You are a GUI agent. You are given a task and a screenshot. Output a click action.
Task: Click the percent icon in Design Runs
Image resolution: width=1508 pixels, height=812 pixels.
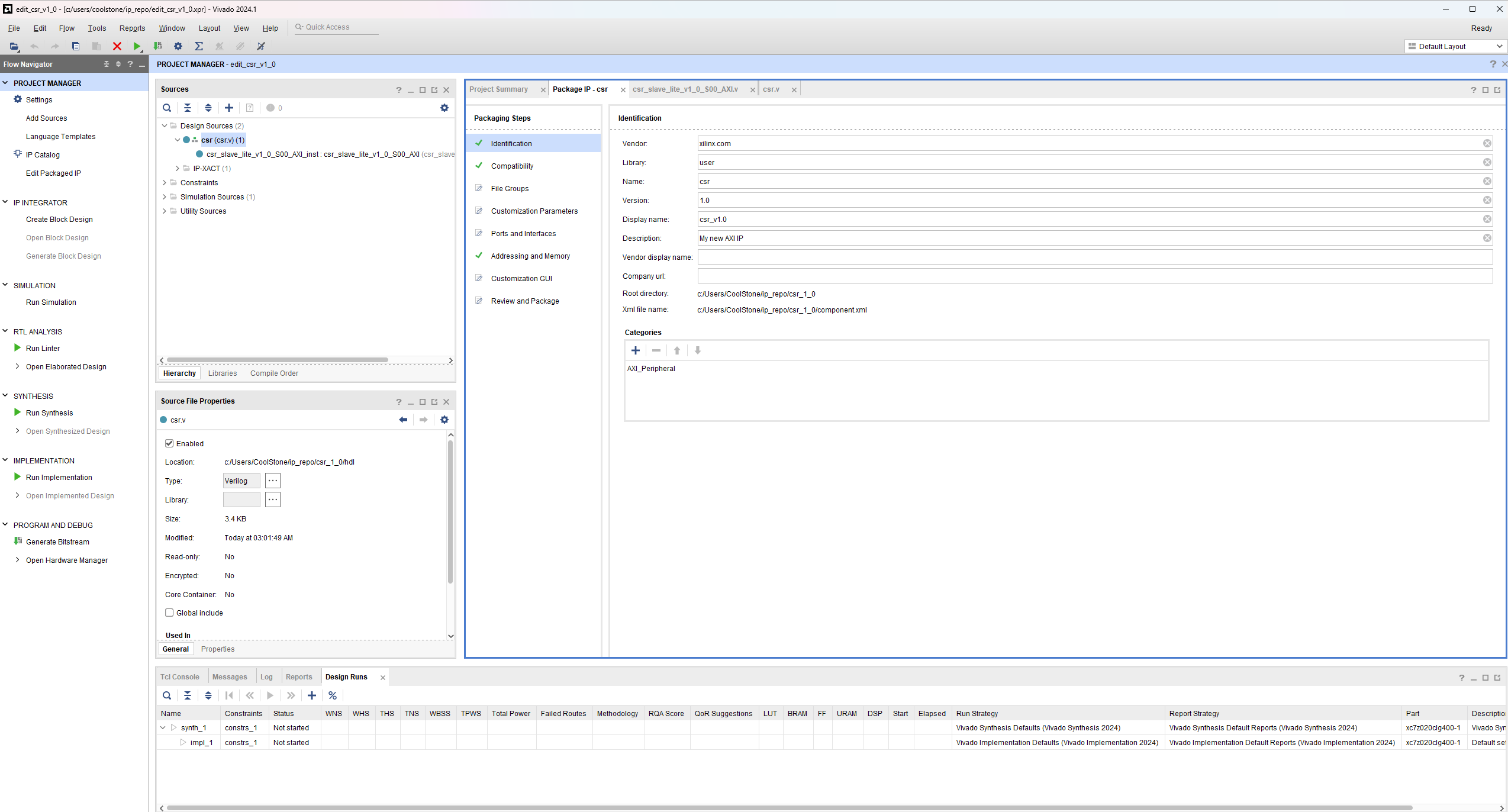point(333,695)
